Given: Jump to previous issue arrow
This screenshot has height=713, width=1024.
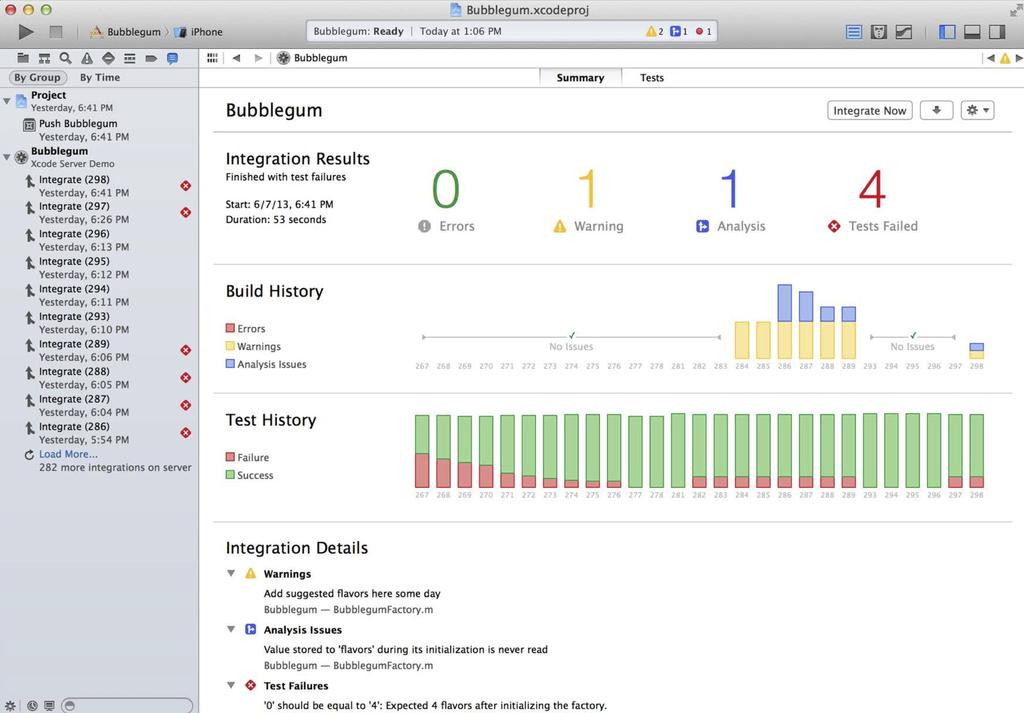Looking at the screenshot, I should pyautogui.click(x=991, y=58).
